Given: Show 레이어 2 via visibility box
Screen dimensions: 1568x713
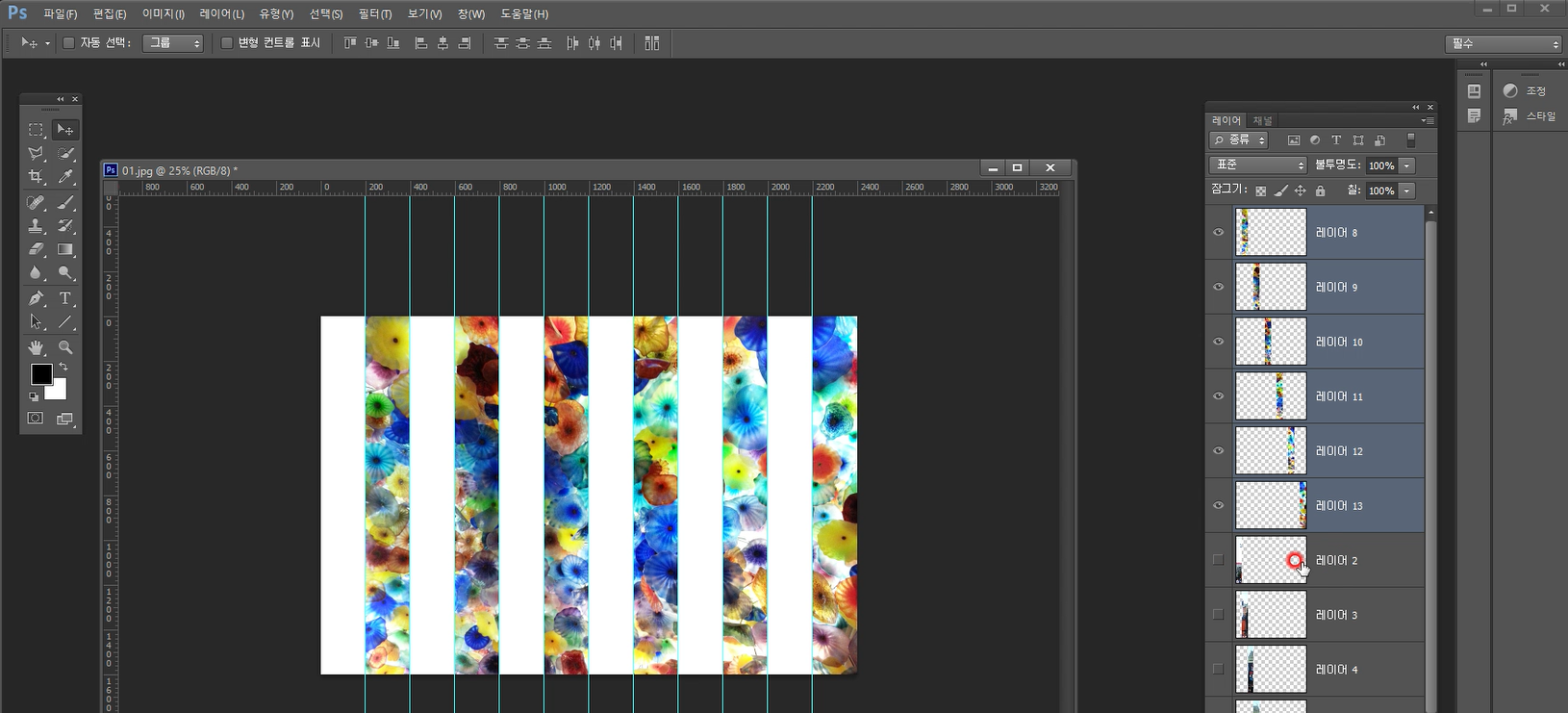Looking at the screenshot, I should tap(1219, 560).
